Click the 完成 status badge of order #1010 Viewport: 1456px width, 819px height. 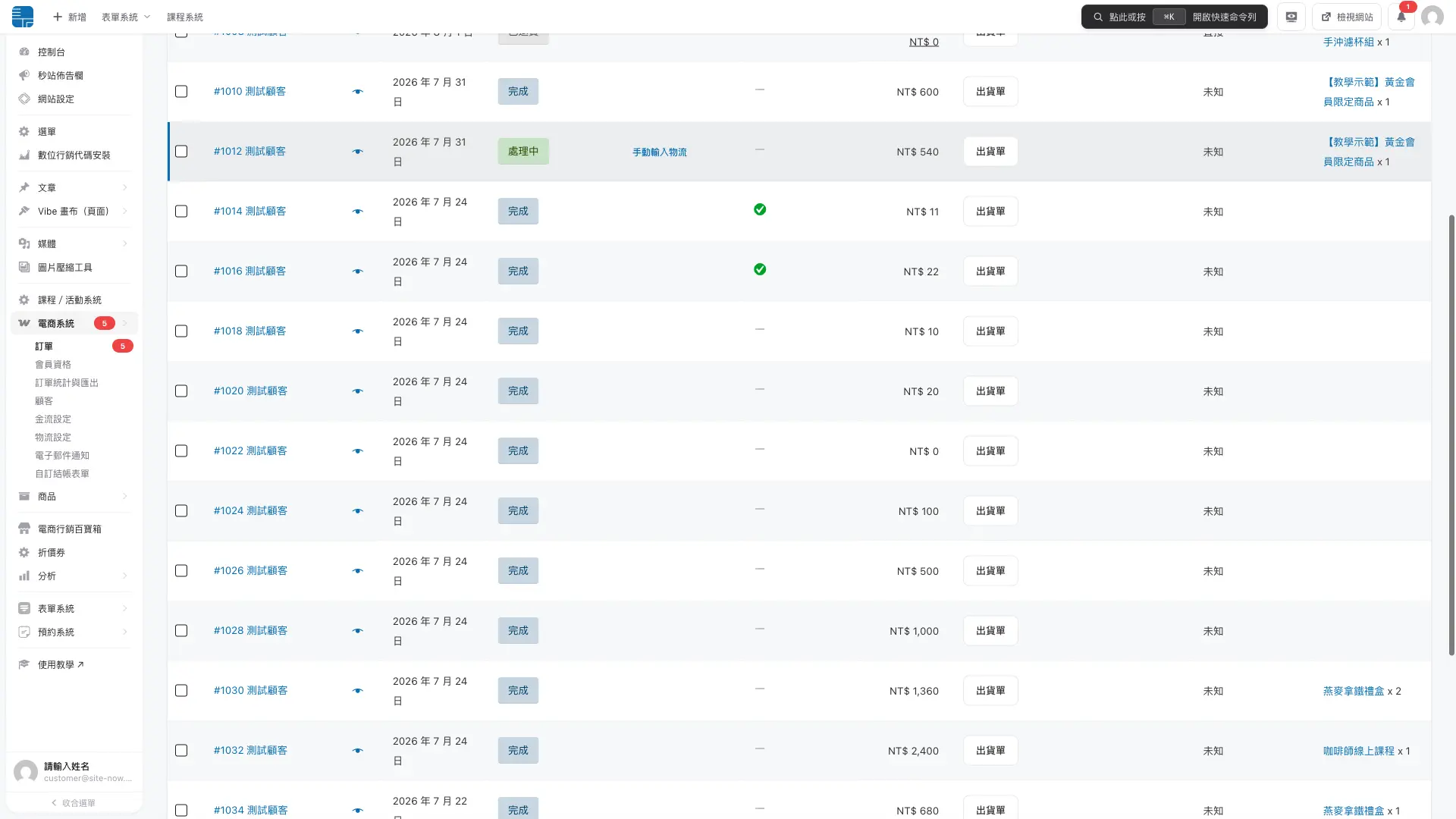(x=518, y=91)
